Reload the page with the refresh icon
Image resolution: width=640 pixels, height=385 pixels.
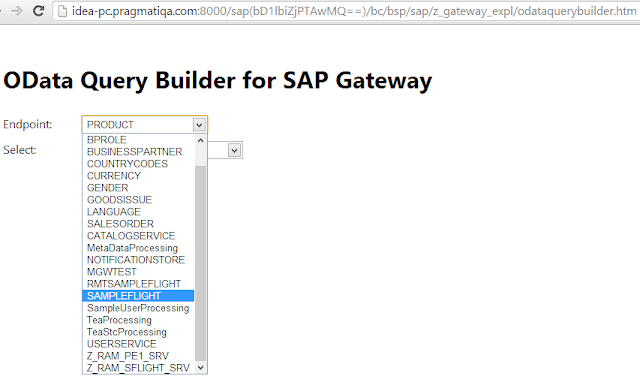(39, 10)
